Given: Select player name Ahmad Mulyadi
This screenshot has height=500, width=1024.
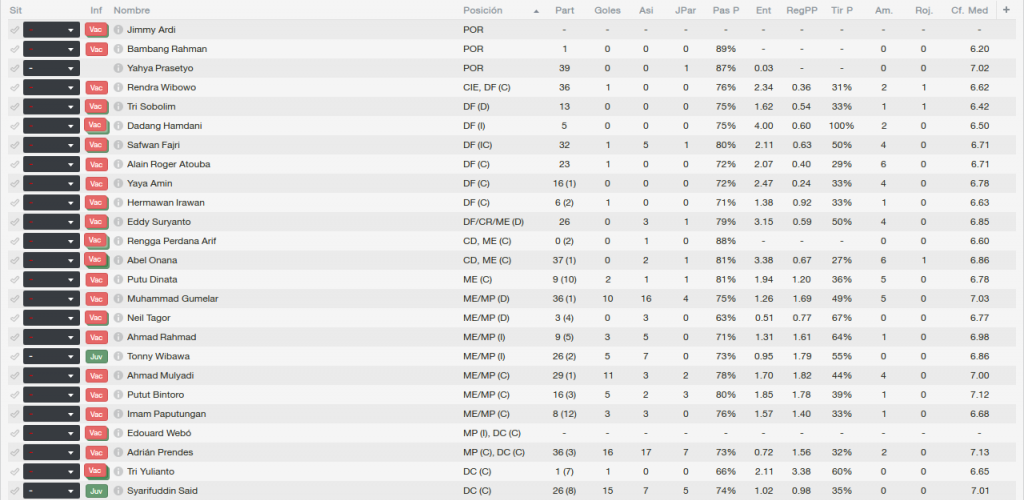Looking at the screenshot, I should coord(161,376).
